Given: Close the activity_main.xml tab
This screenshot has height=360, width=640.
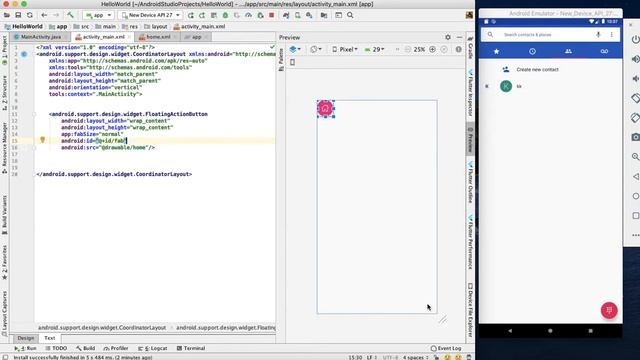Looking at the screenshot, I should [129, 37].
